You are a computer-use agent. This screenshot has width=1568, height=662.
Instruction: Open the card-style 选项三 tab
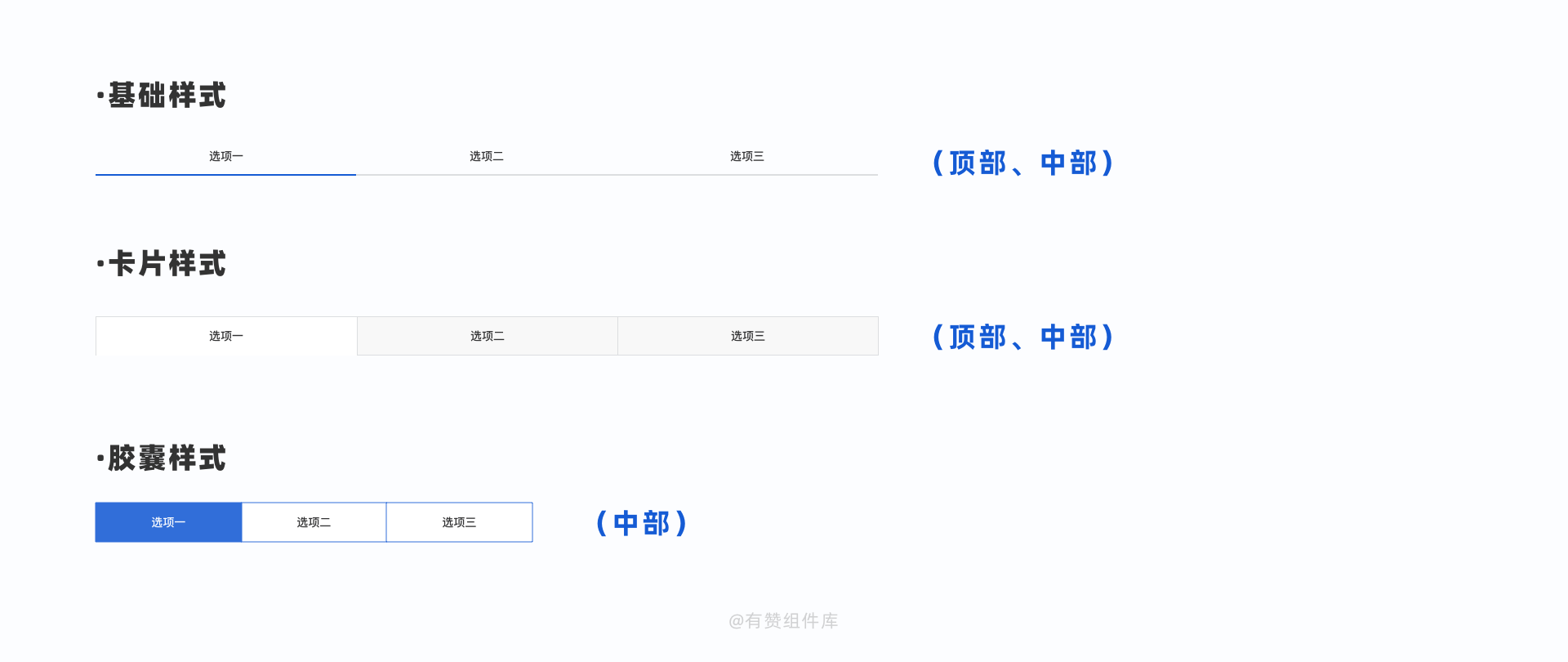[748, 336]
